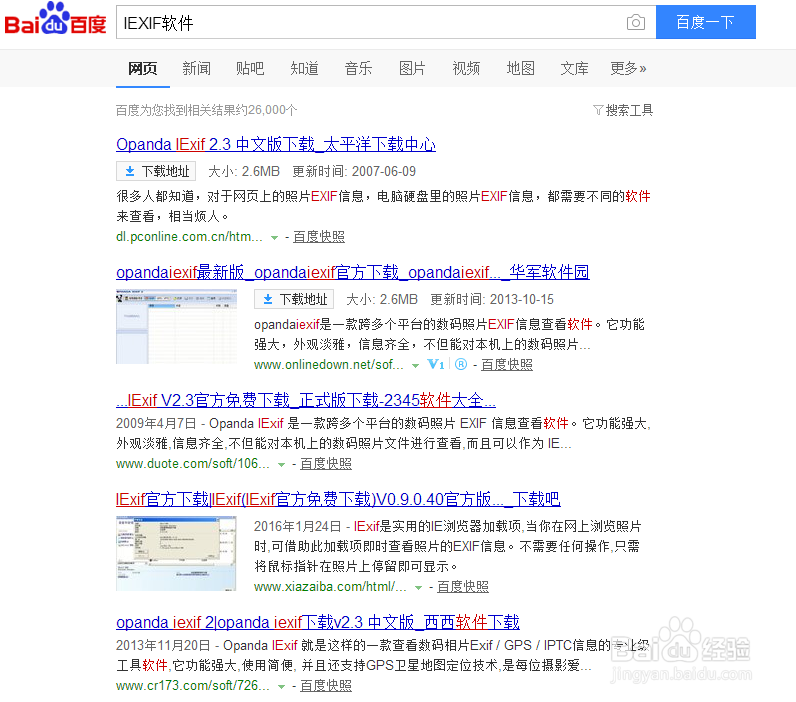This screenshot has height=702, width=796.
Task: Open camera image search icon
Action: tap(636, 22)
